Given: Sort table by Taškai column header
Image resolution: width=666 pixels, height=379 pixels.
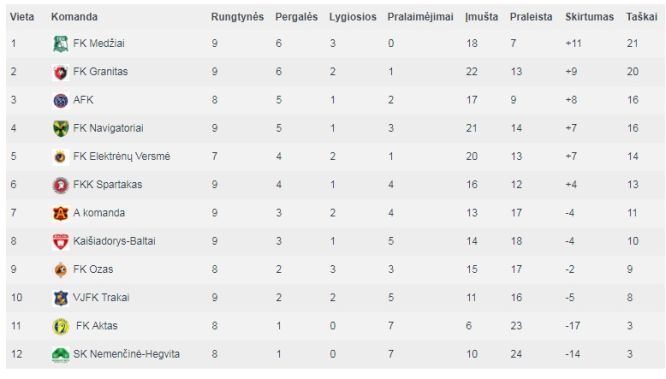Looking at the screenshot, I should tap(641, 17).
